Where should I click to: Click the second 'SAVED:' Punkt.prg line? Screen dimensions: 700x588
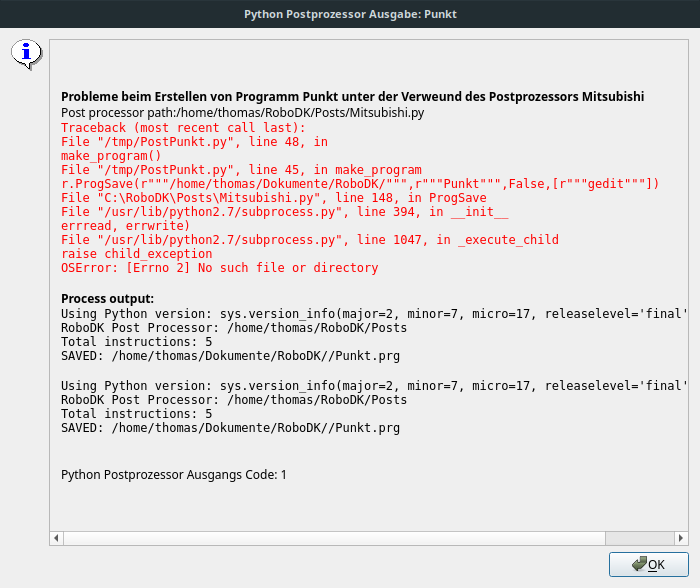point(230,428)
